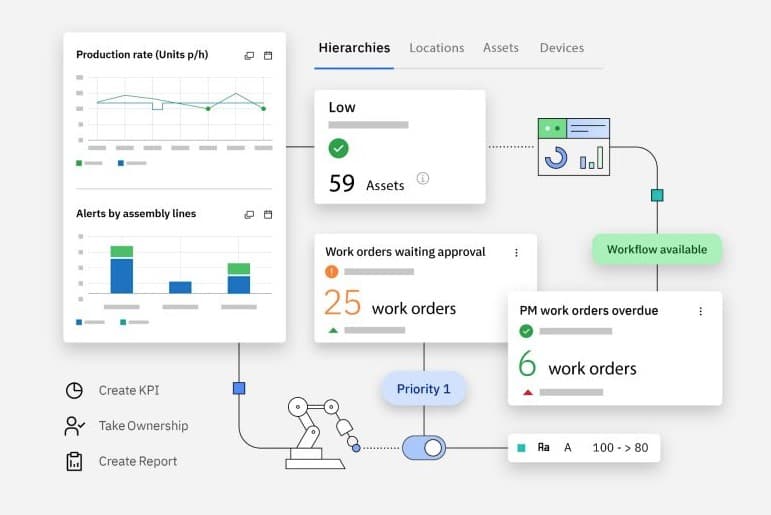Open calendar icon on Production rate chart
Image resolution: width=771 pixels, height=515 pixels.
pyautogui.click(x=268, y=55)
